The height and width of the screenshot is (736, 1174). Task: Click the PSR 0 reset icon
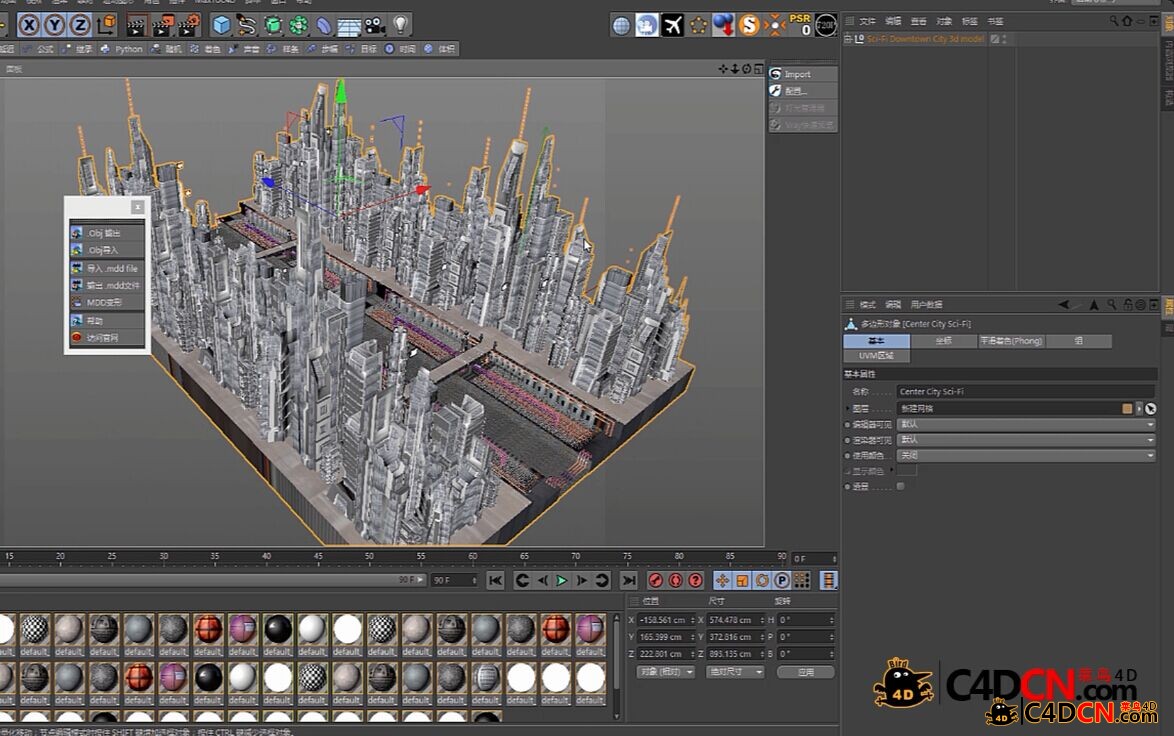click(800, 25)
